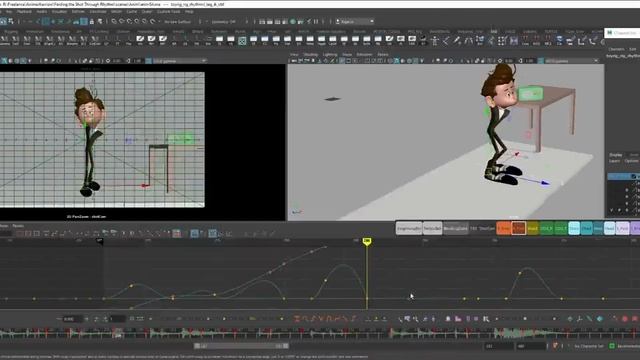Click the green square icon in the bottom status bar

[612, 346]
